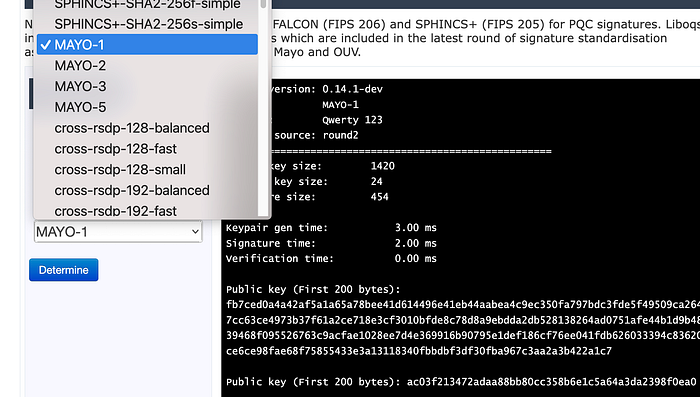This screenshot has height=397, width=700.
Task: Click the Keypair gen time line
Action: click(x=331, y=228)
